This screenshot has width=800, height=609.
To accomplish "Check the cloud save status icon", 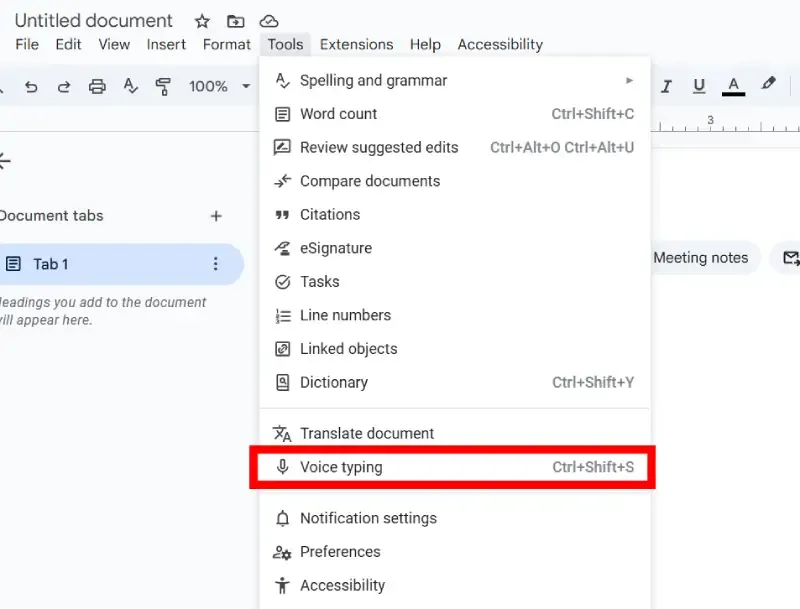I will point(268,21).
